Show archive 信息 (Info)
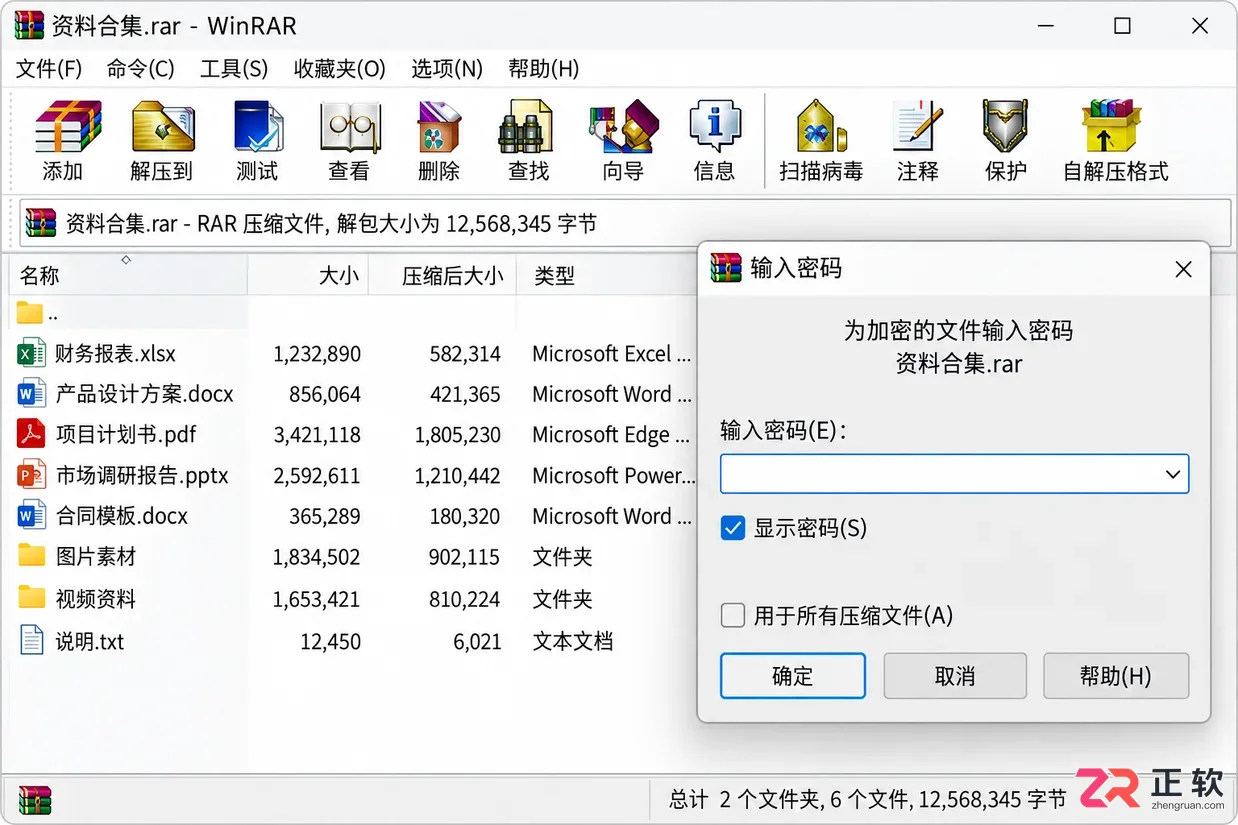The width and height of the screenshot is (1238, 825). coord(714,127)
